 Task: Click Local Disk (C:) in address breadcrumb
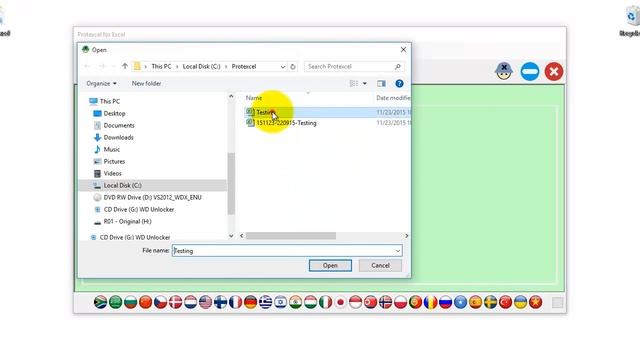tap(201, 66)
